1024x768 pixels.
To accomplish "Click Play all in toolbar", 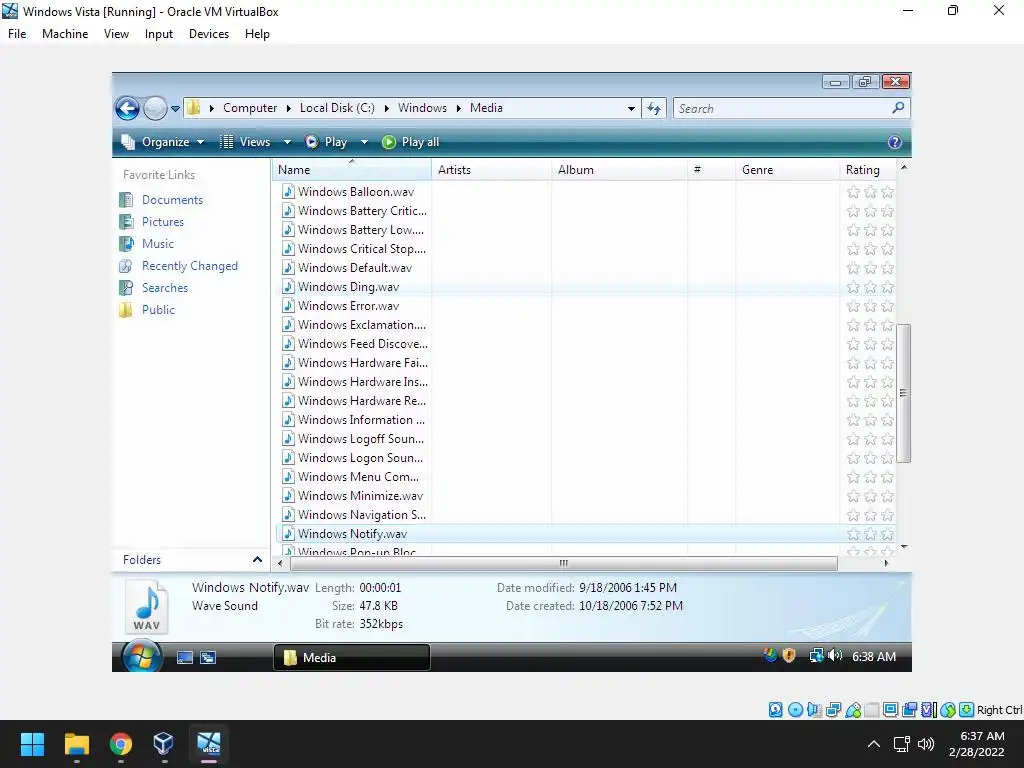I will [410, 142].
